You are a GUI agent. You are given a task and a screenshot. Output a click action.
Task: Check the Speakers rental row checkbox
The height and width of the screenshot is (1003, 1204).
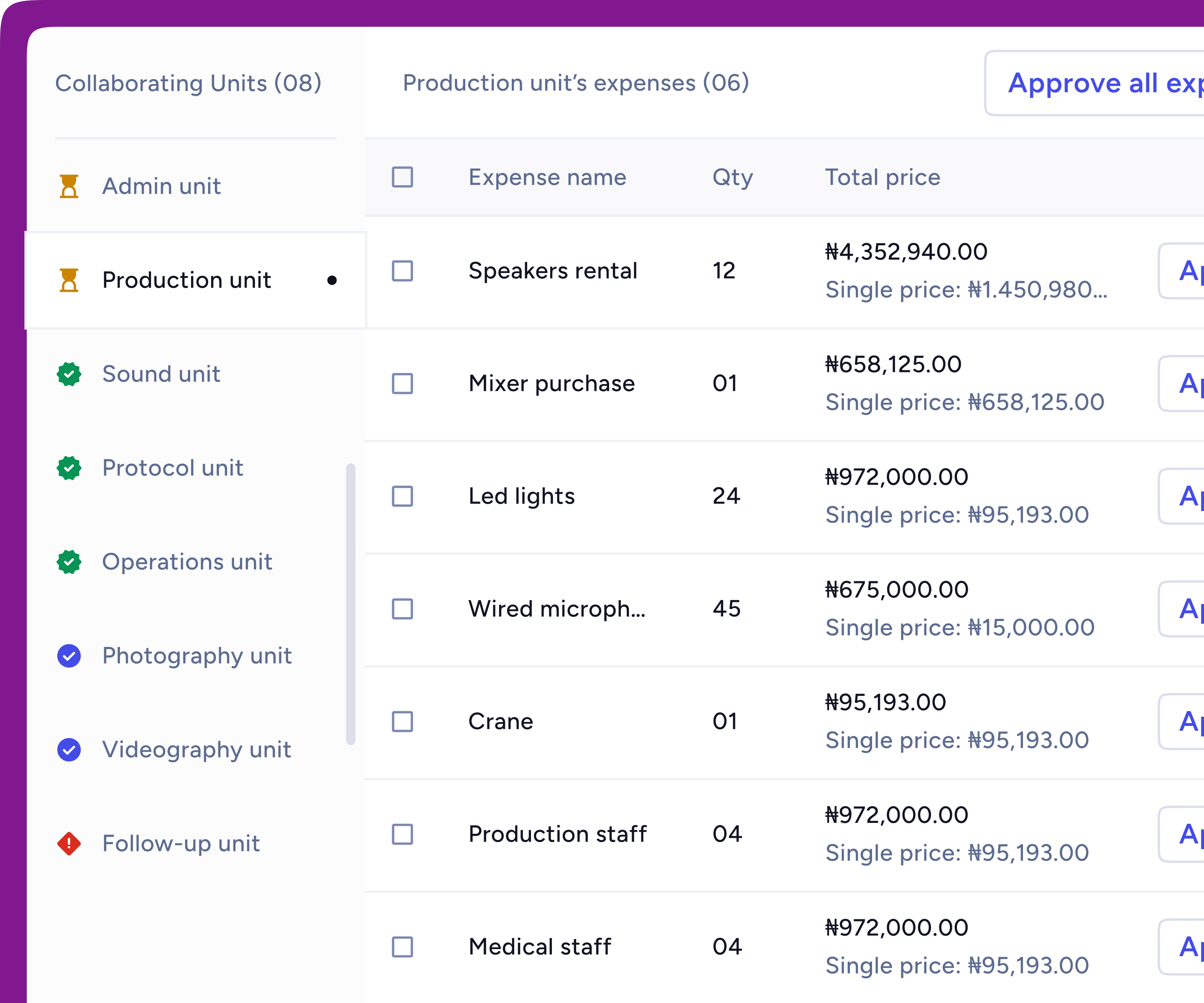[x=403, y=271]
